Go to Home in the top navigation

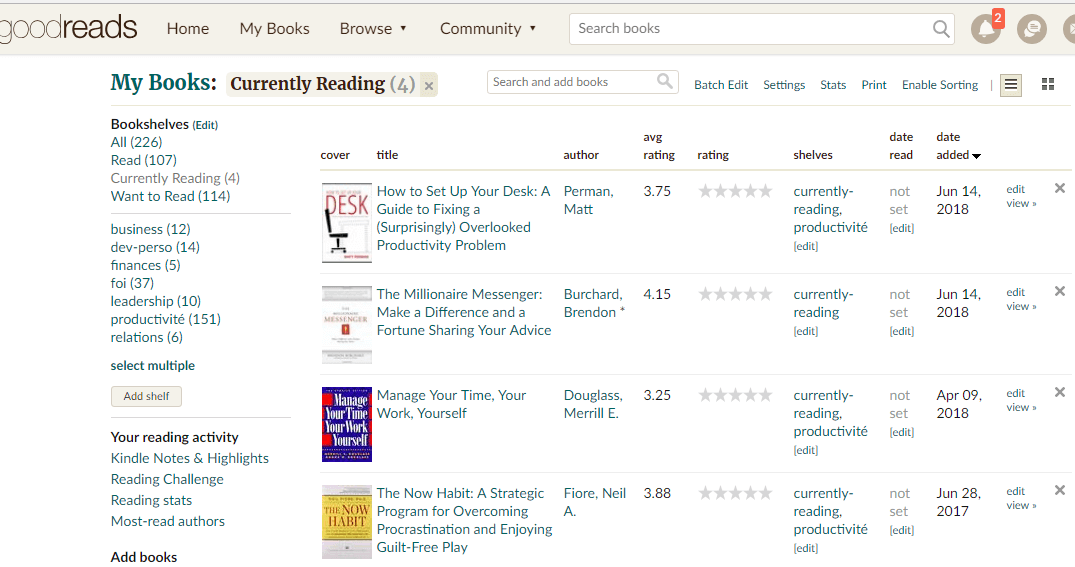coord(188,29)
